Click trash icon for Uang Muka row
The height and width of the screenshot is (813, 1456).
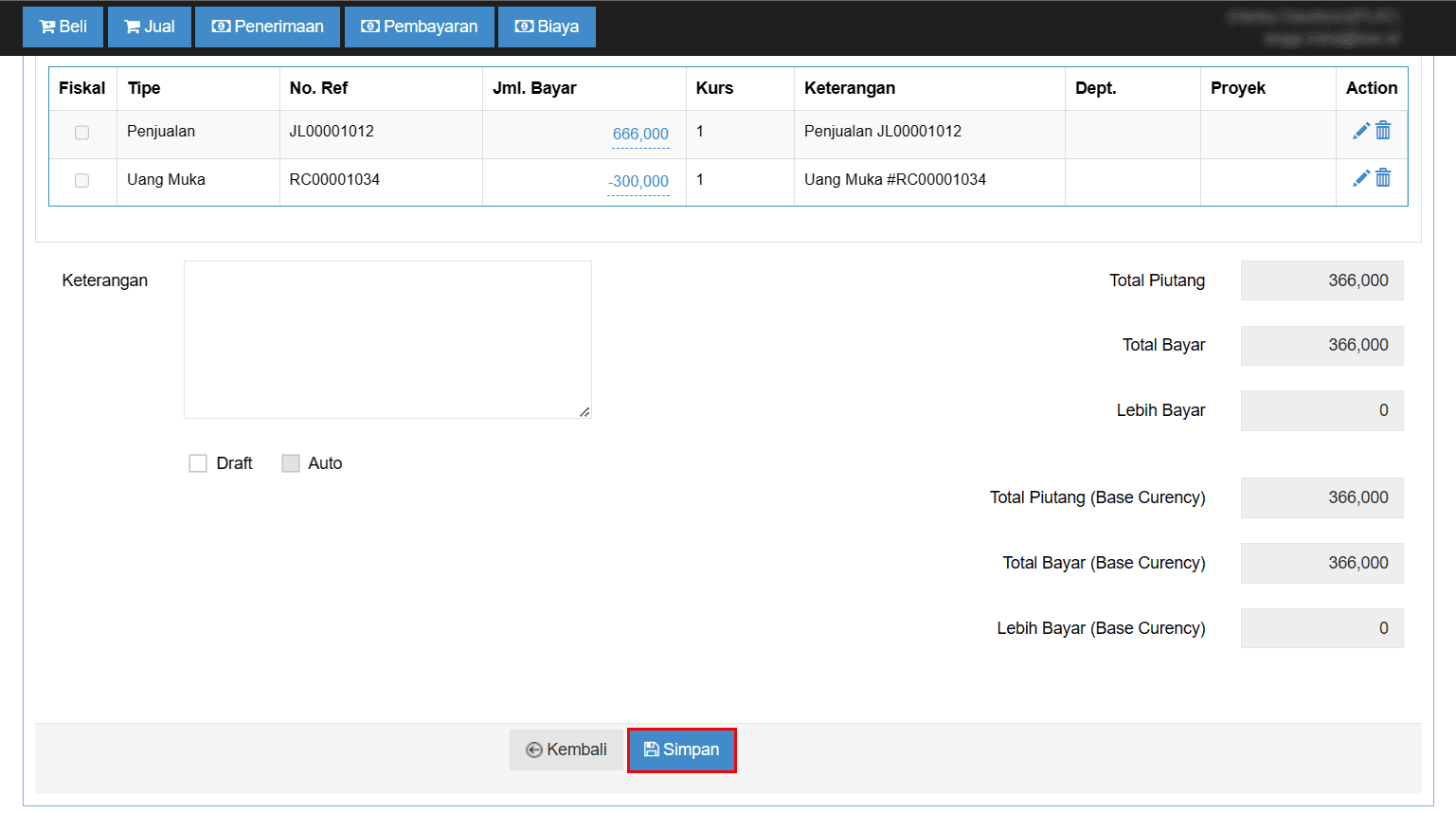click(1383, 178)
